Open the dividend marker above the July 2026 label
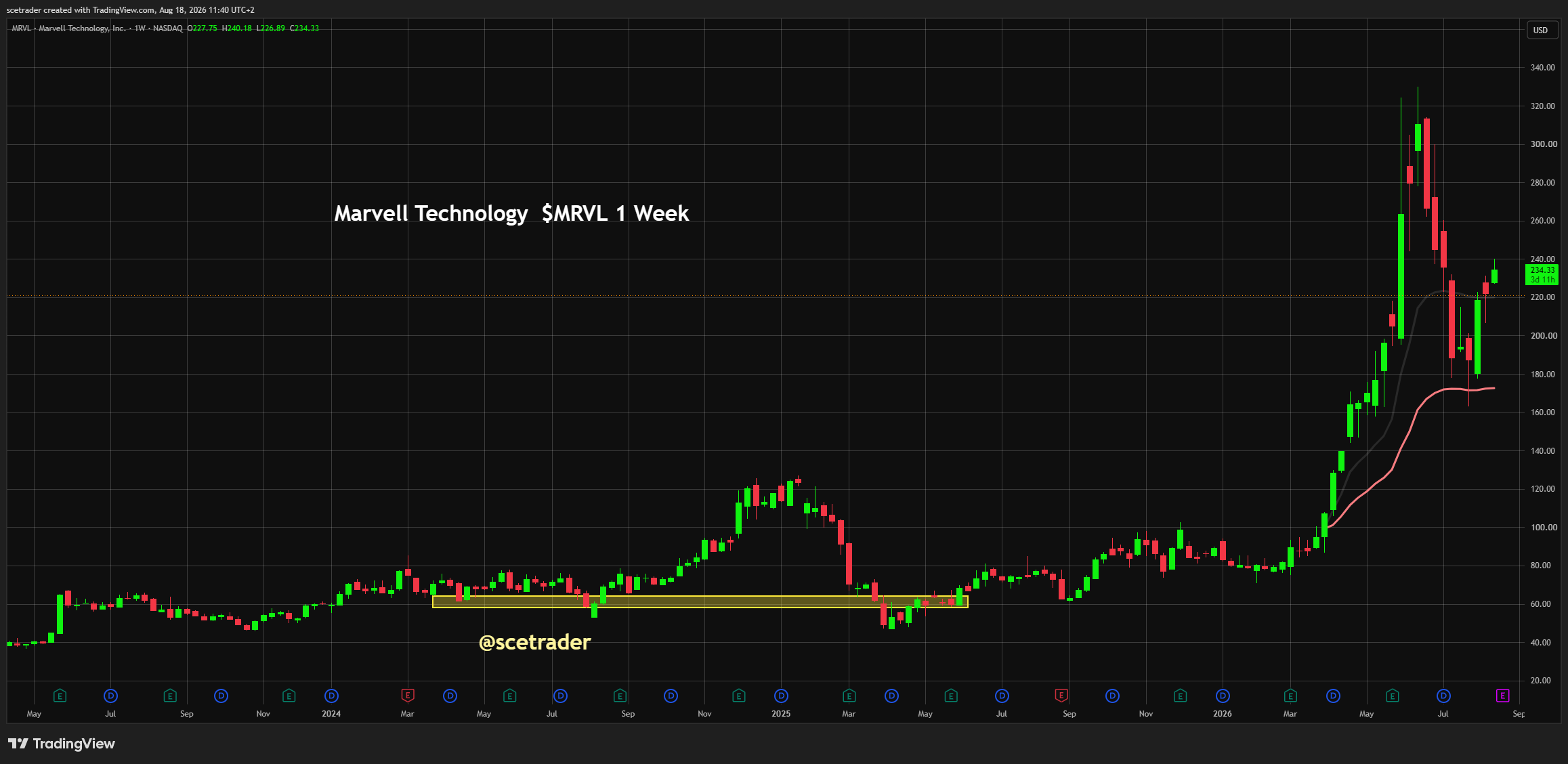 click(x=1443, y=696)
